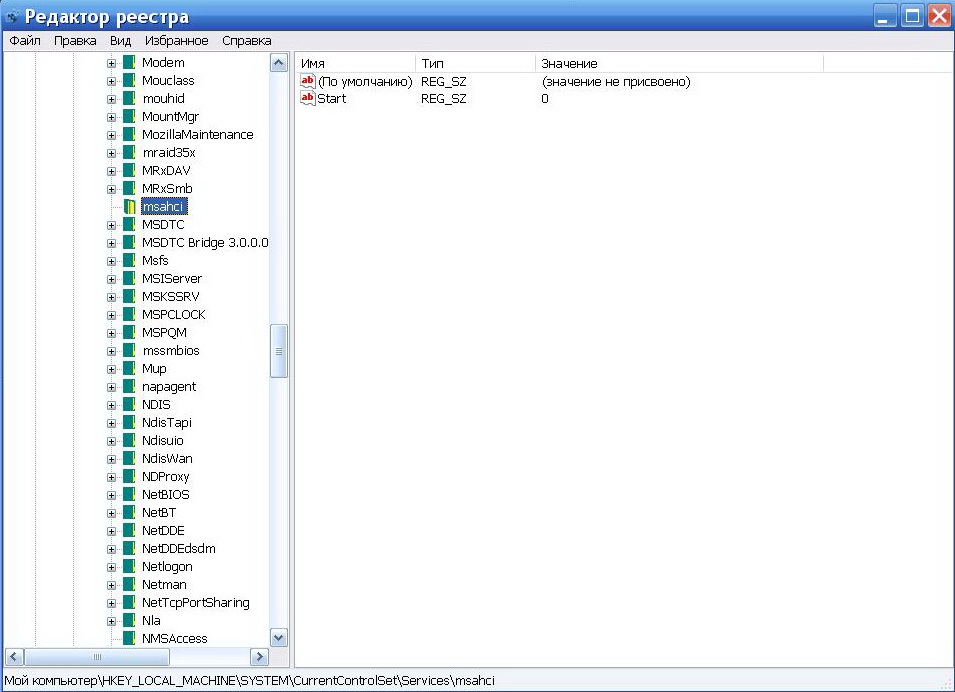This screenshot has width=955, height=692.
Task: Select the NetTcpPortSharing key
Action: click(196, 602)
